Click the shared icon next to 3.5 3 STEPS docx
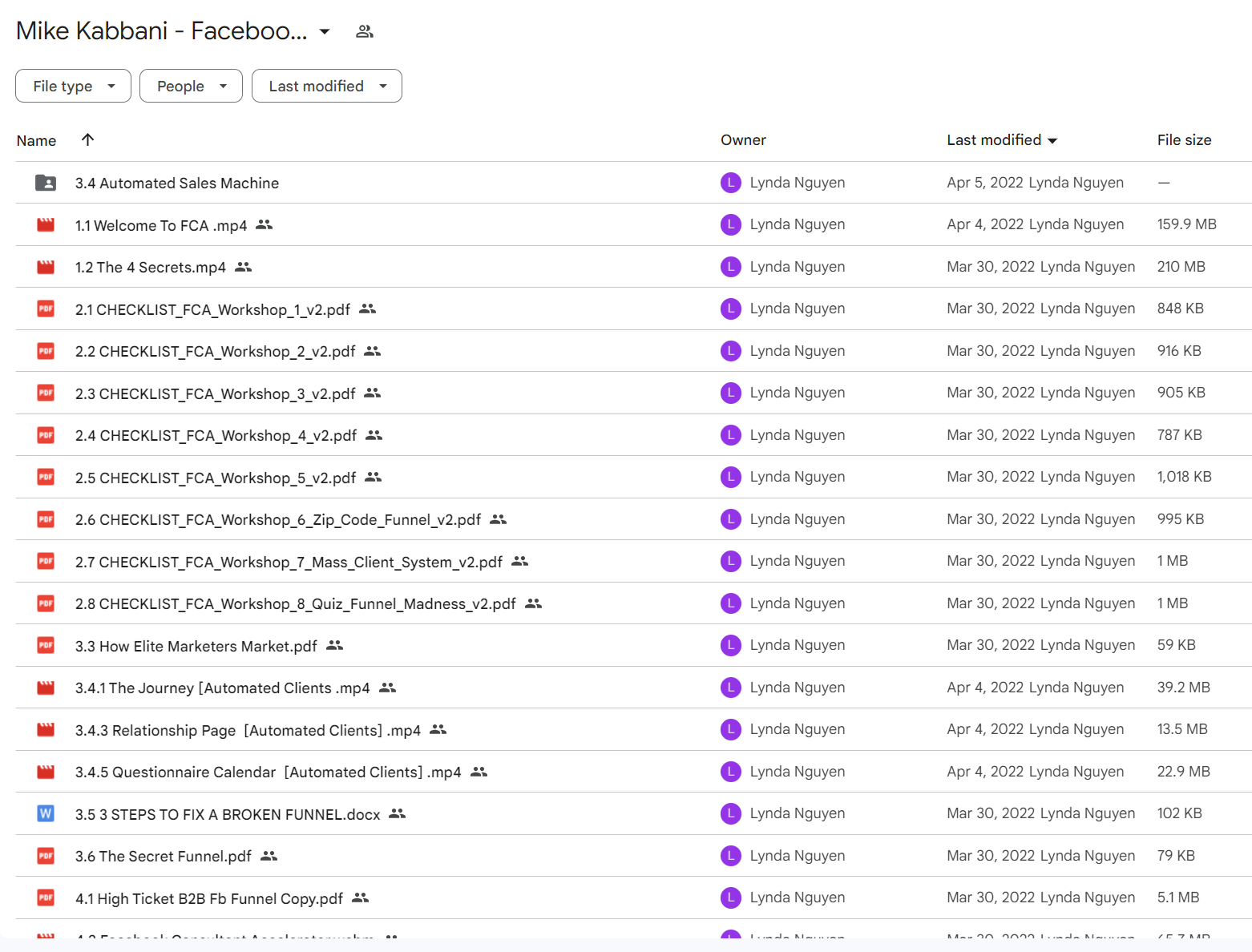This screenshot has height=952, width=1252. tap(398, 813)
